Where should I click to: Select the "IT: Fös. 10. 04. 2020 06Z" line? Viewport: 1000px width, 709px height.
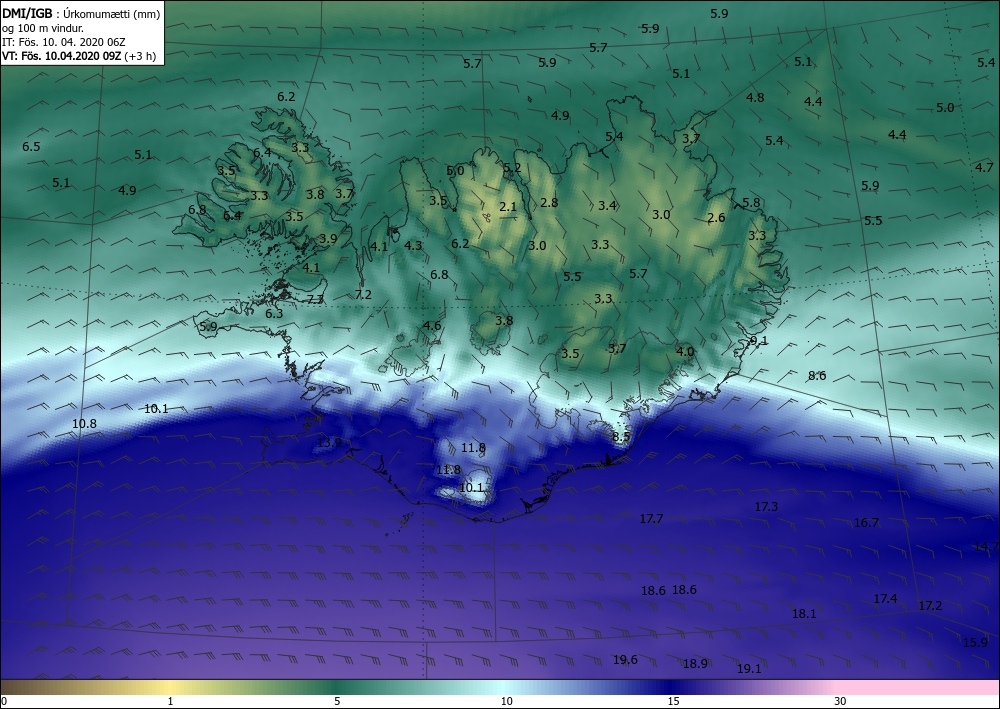[x=64, y=41]
